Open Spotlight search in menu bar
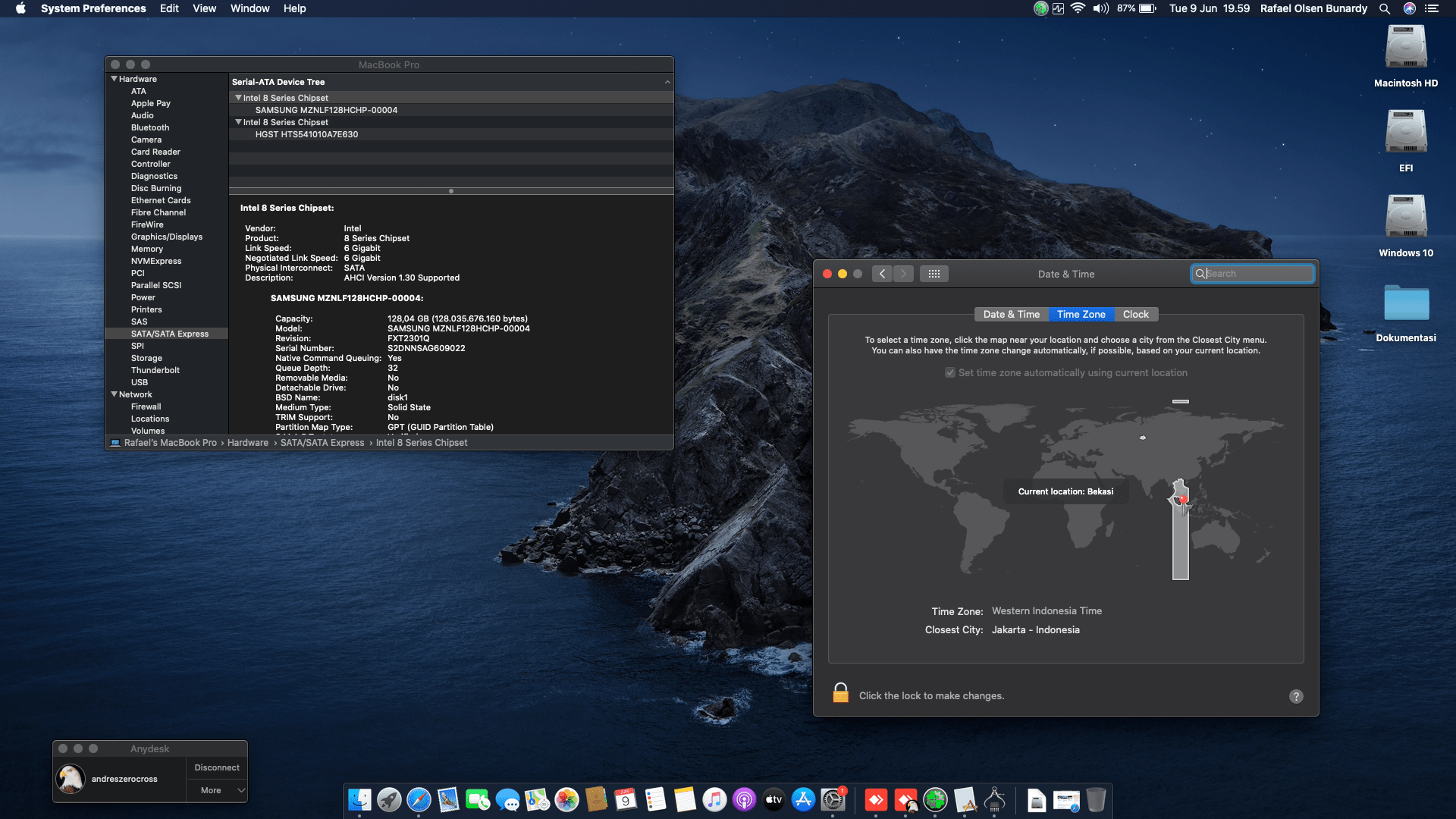This screenshot has height=819, width=1456. [1384, 8]
